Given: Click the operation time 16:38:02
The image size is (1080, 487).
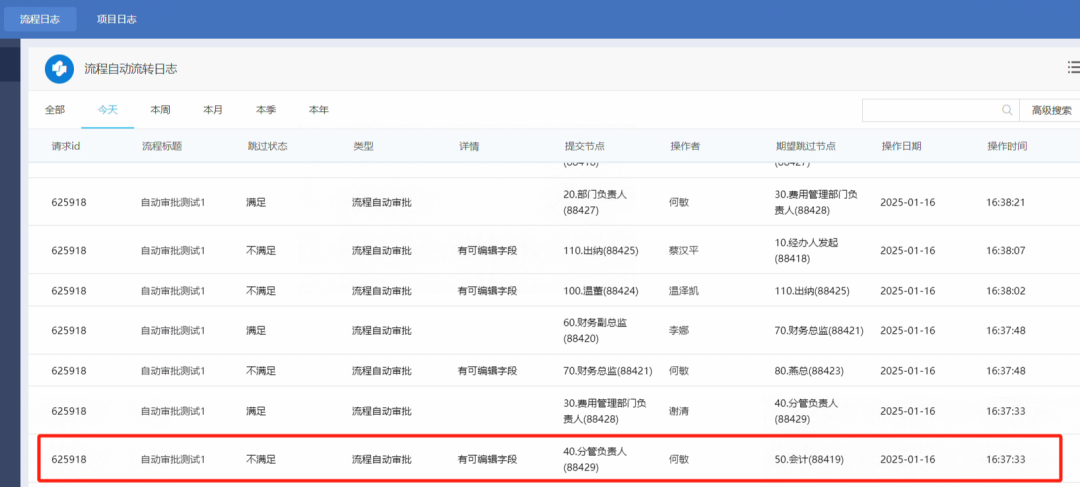Looking at the screenshot, I should pyautogui.click(x=1006, y=291).
